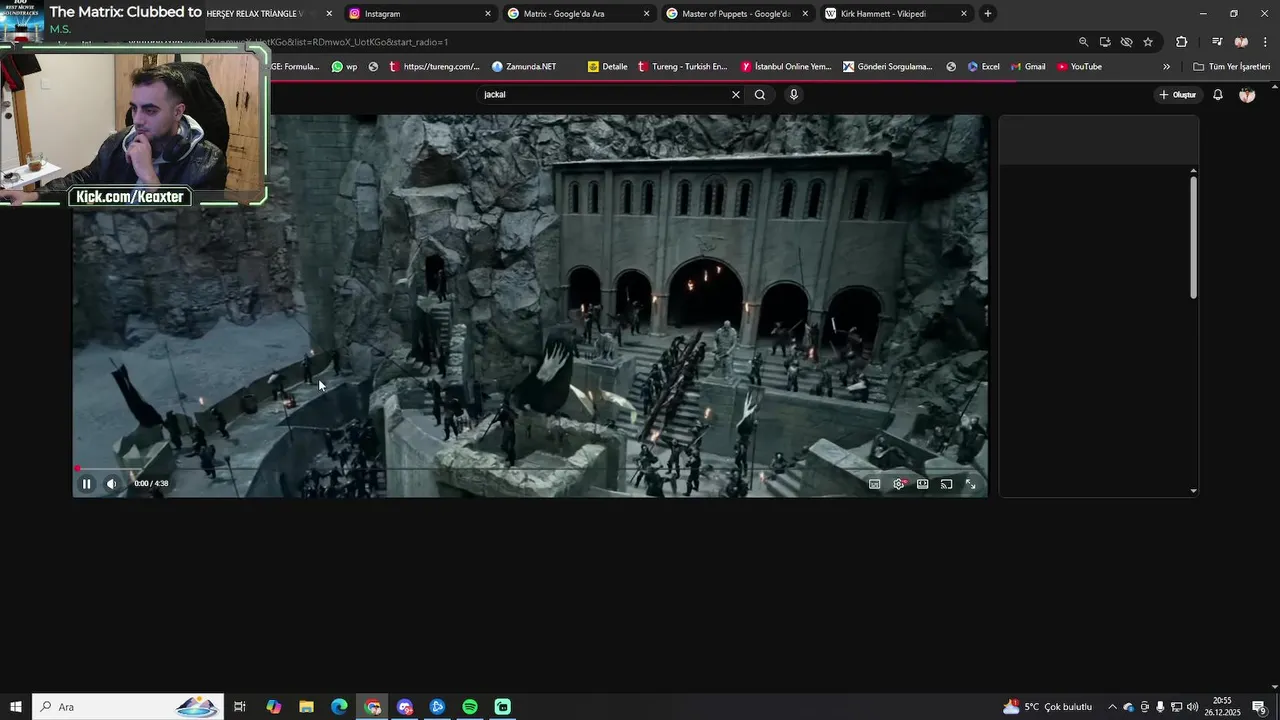Viewport: 1280px width, 720px height.
Task: Open YouTube notifications bell
Action: (1218, 95)
